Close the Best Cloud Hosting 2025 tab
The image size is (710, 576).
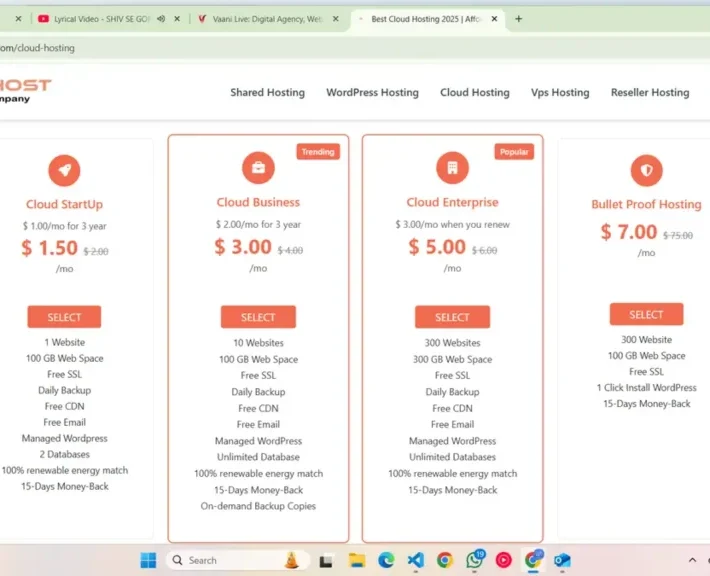point(494,19)
